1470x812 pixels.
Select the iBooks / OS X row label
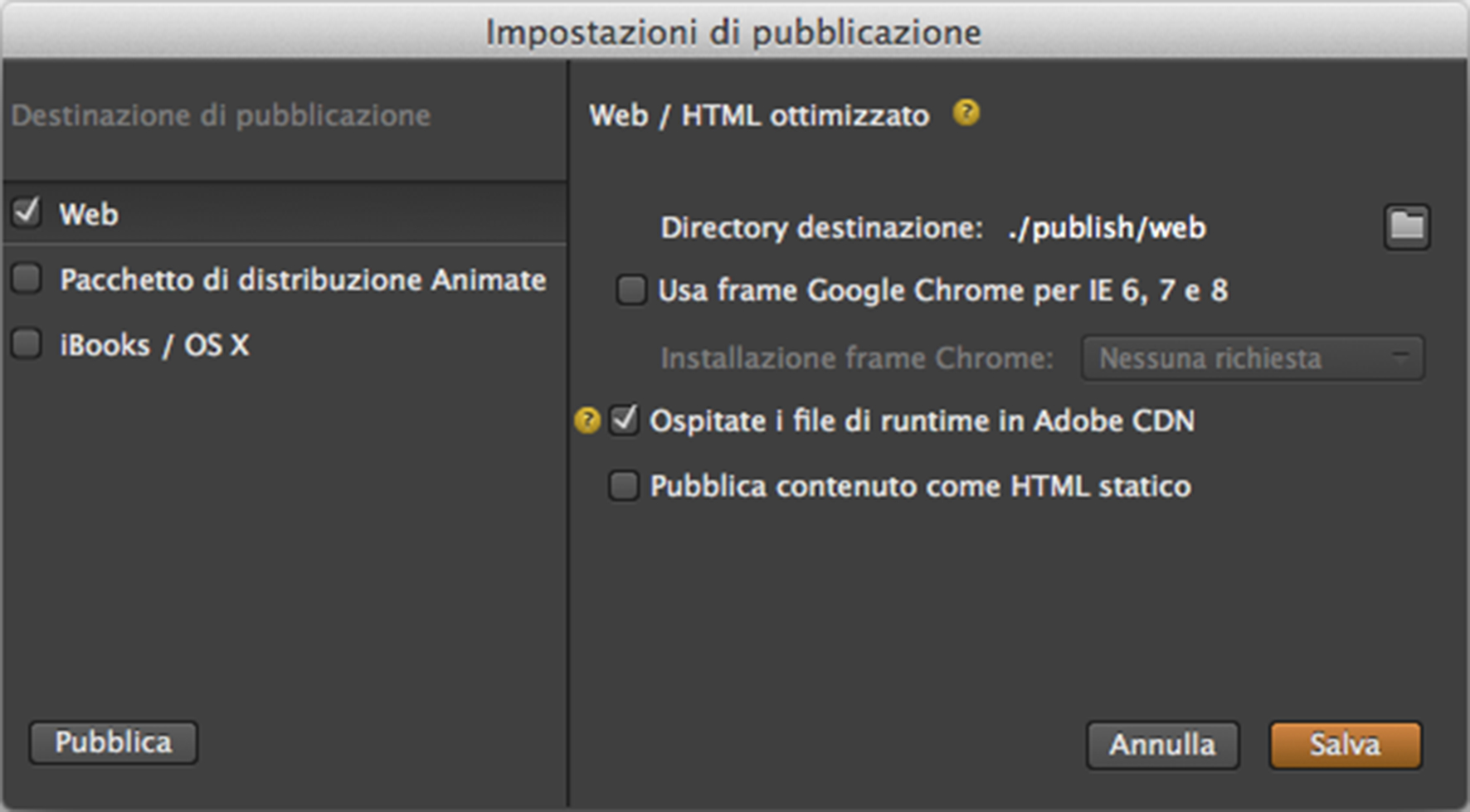pos(154,345)
